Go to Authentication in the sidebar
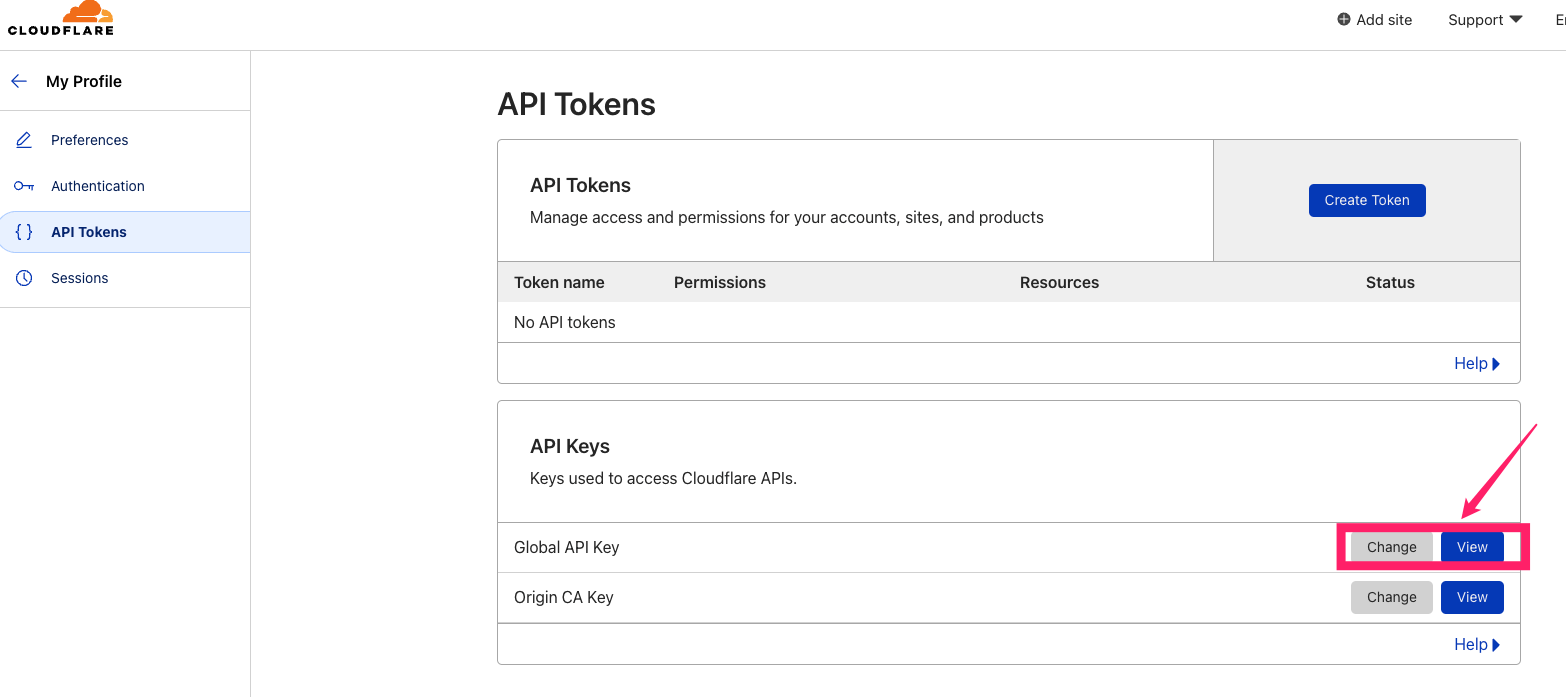Viewport: 1566px width, 697px height. tap(97, 186)
